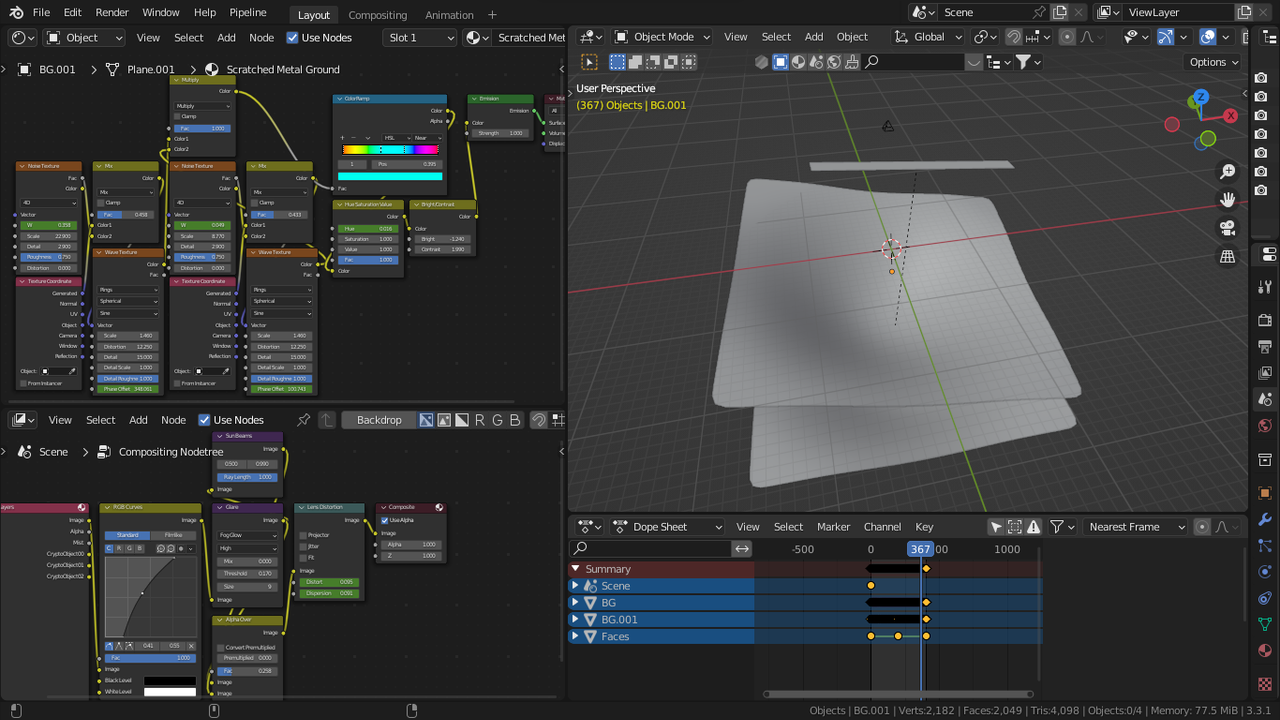This screenshot has height=720, width=1280.
Task: Click the ColorRamp gradient bar
Action: (390, 150)
